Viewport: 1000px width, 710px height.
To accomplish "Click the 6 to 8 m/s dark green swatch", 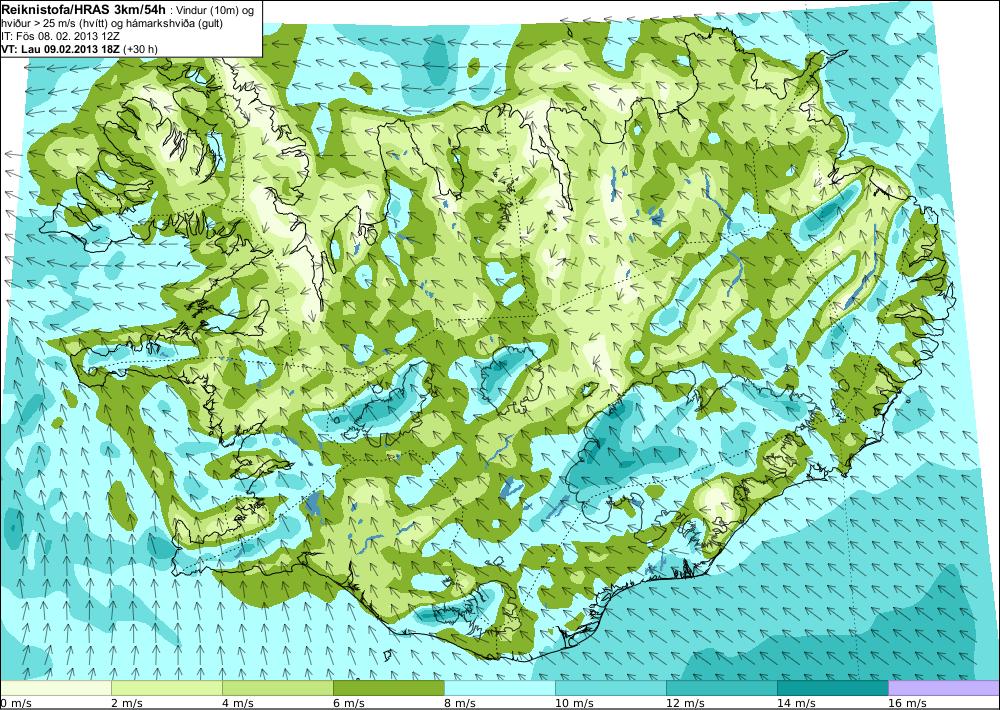I will coord(389,688).
